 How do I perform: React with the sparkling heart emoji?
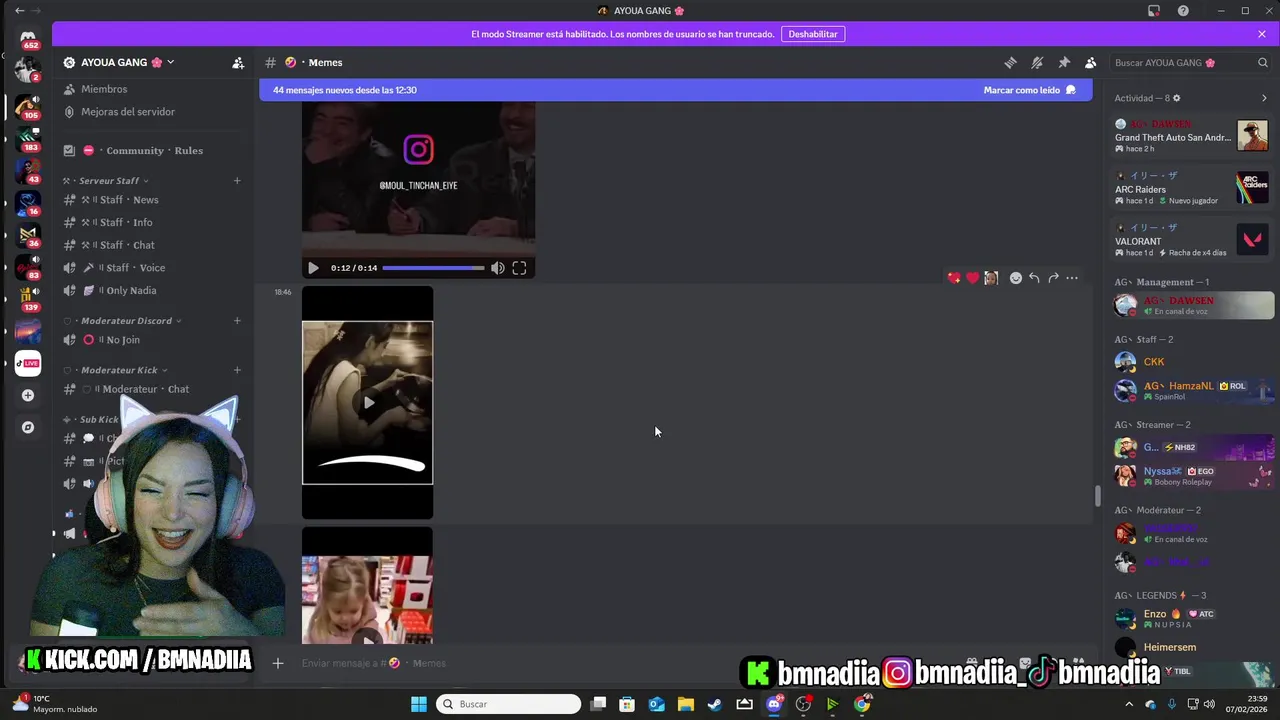coord(954,278)
